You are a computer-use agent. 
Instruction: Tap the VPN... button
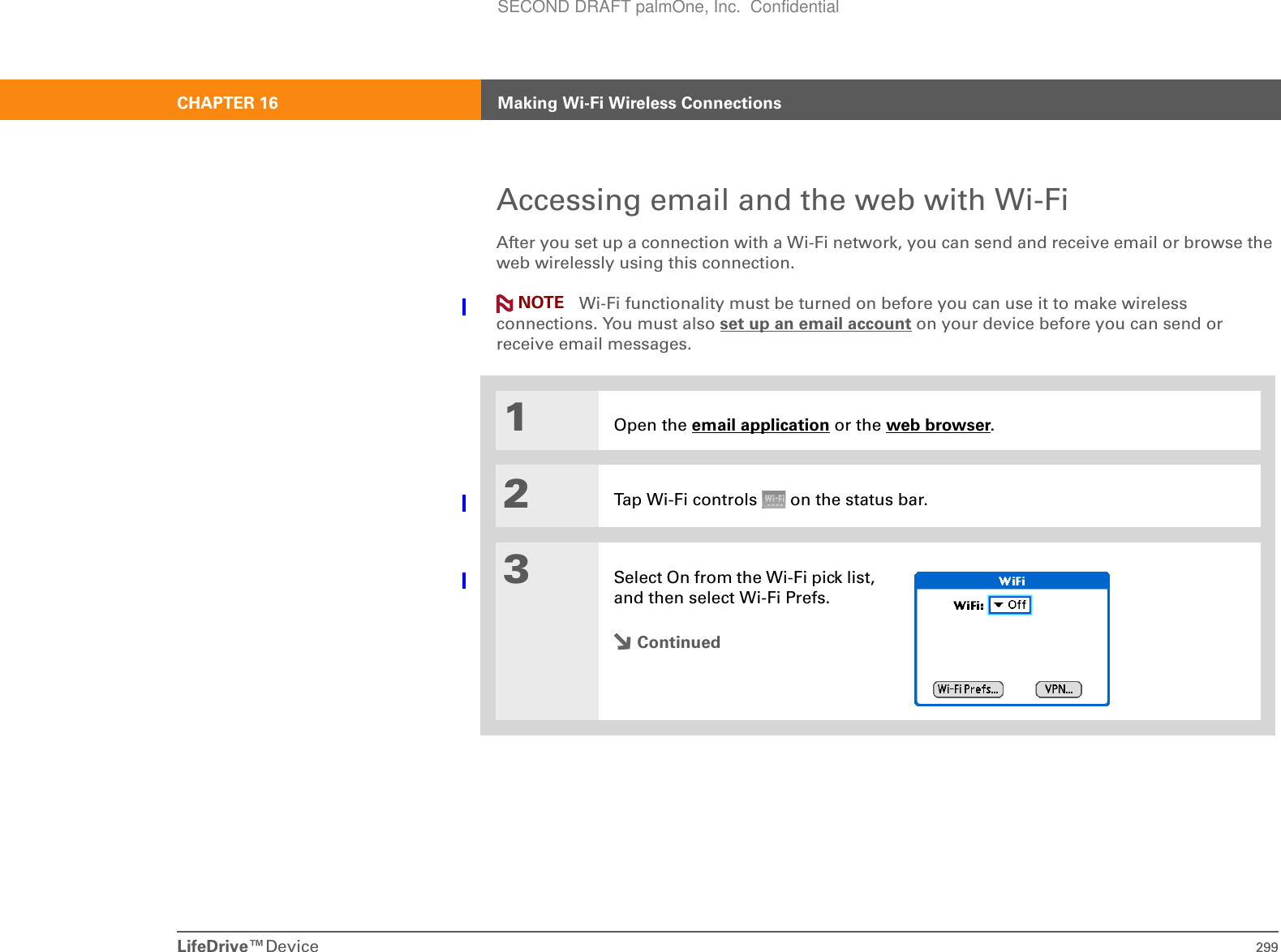(1059, 689)
